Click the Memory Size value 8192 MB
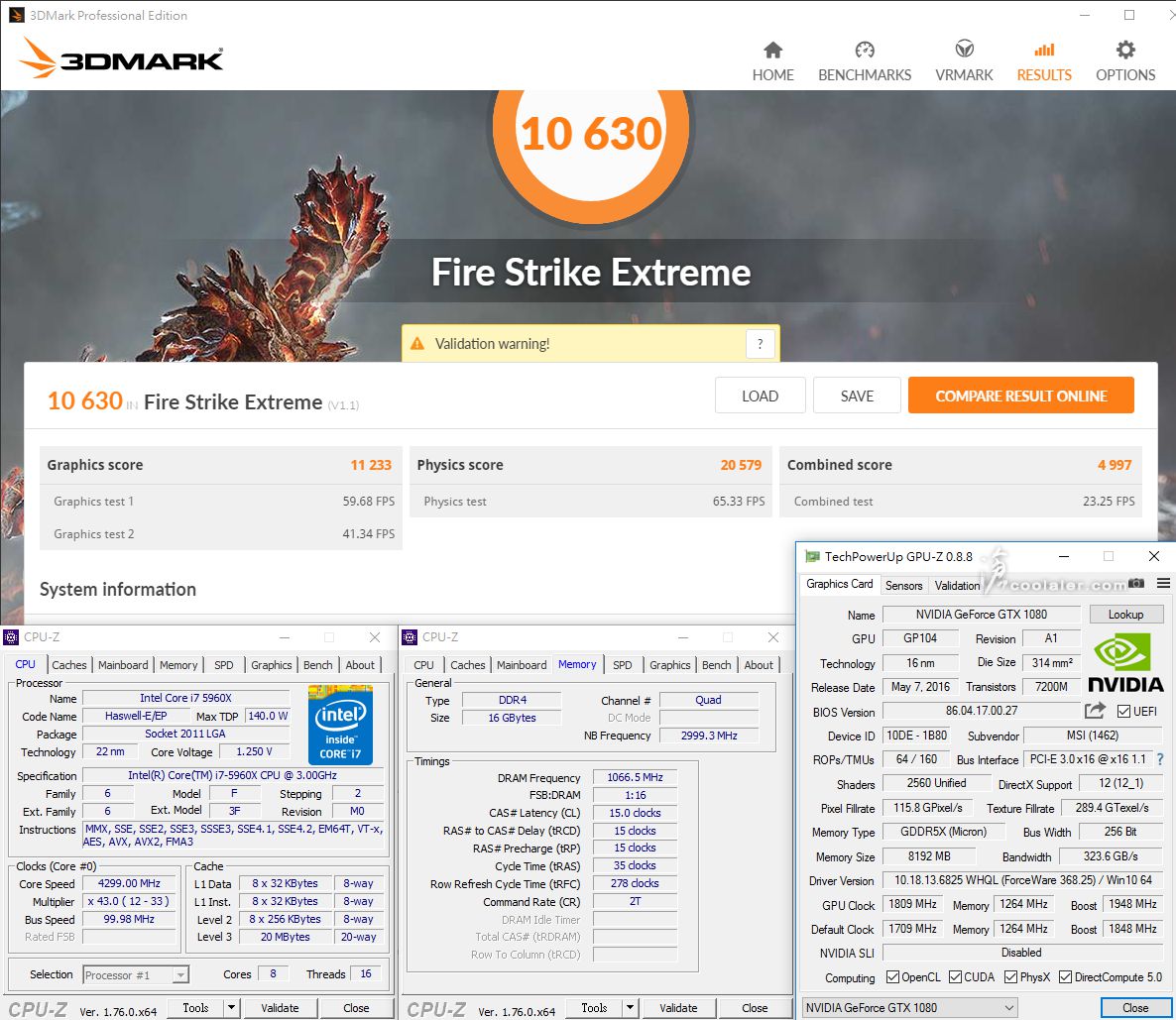The height and width of the screenshot is (1020, 1176). pyautogui.click(x=929, y=855)
